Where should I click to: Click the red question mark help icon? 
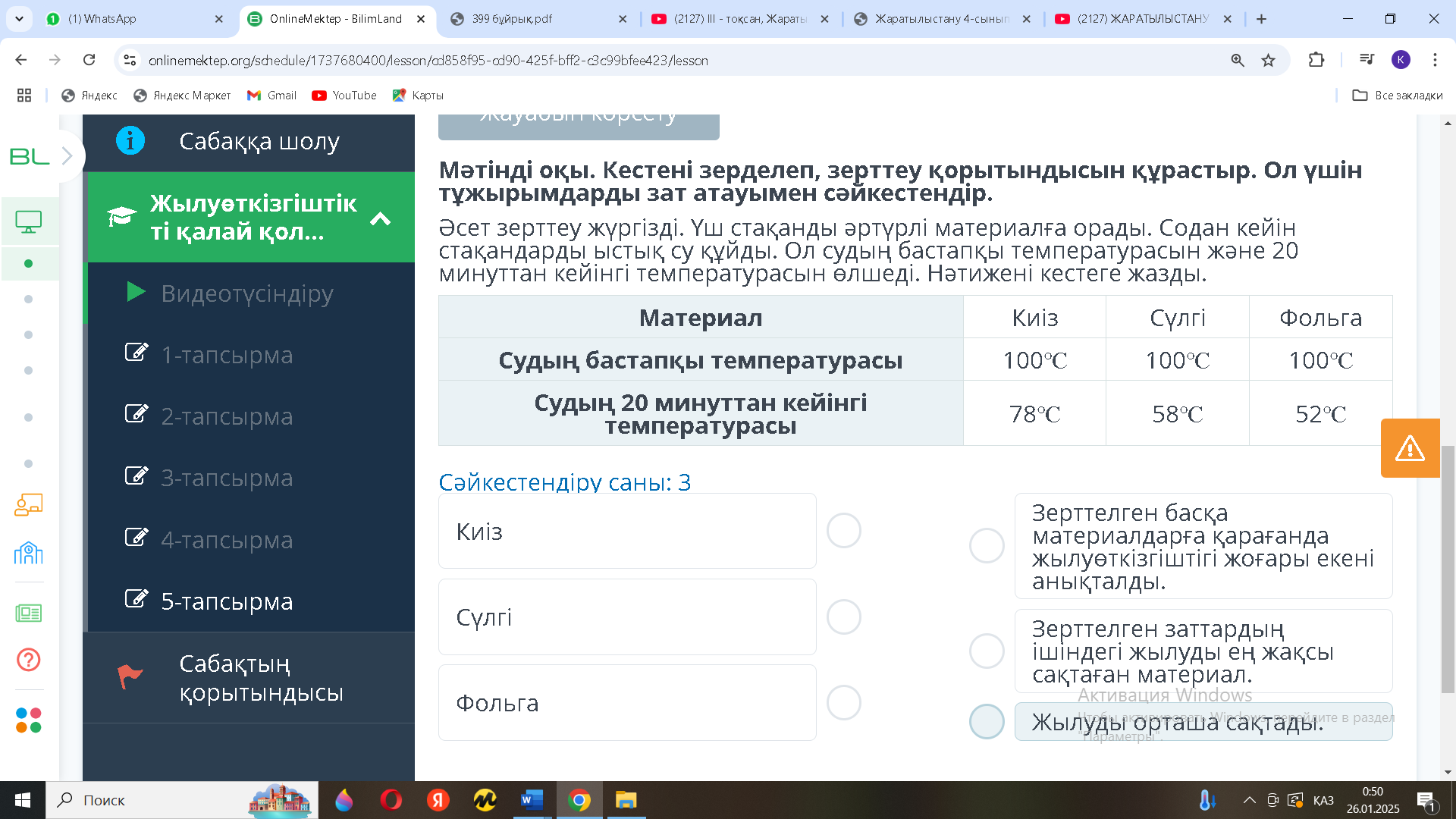tap(29, 660)
